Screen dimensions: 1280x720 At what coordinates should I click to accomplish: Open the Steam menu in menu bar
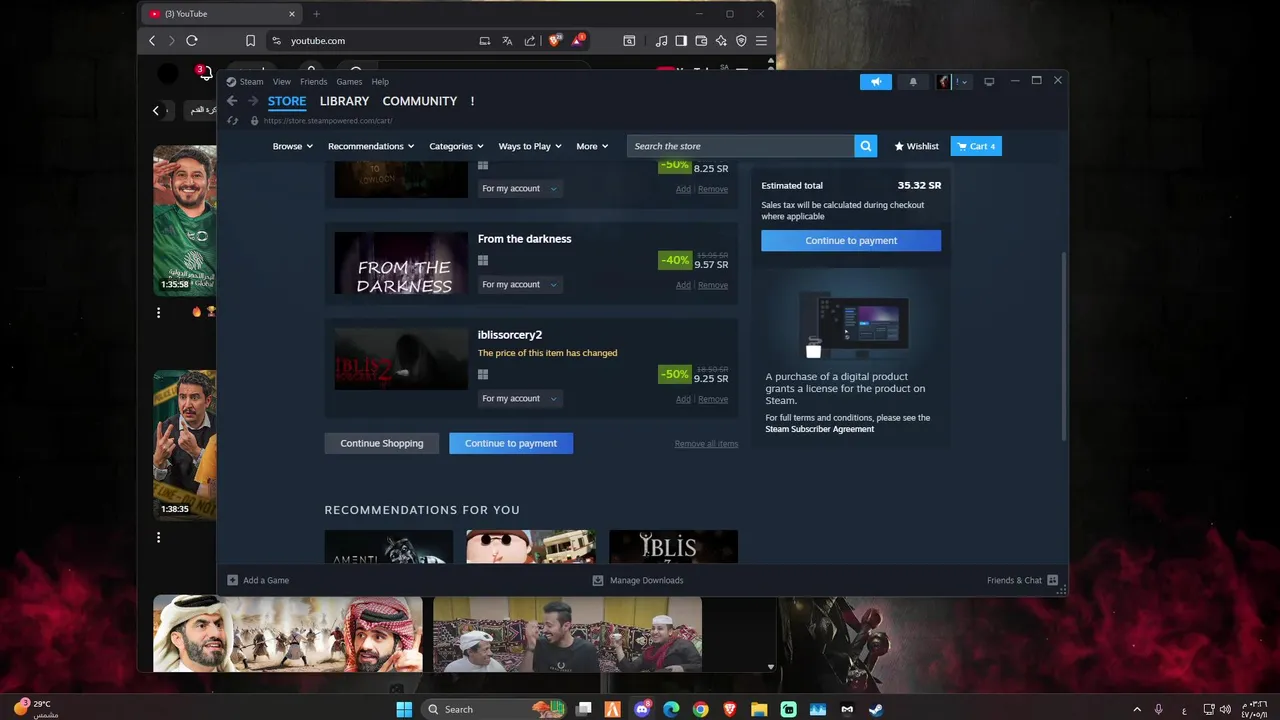pyautogui.click(x=251, y=82)
